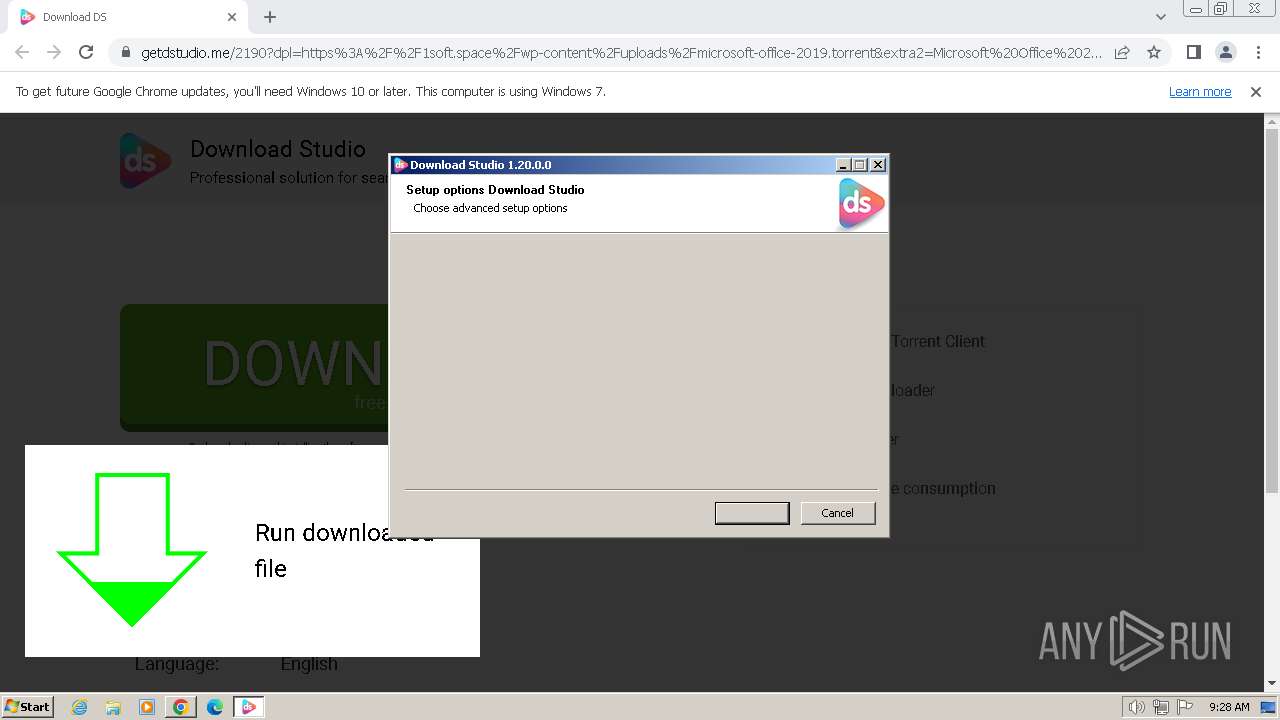
Task: Go forward in Chrome
Action: click(x=54, y=52)
